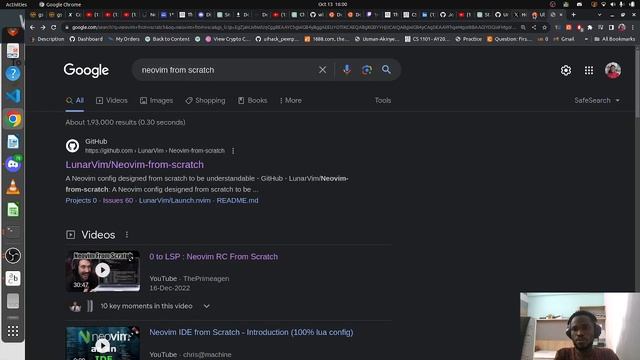
Task: Open a new Chrome tab with plus
Action: [573, 15]
